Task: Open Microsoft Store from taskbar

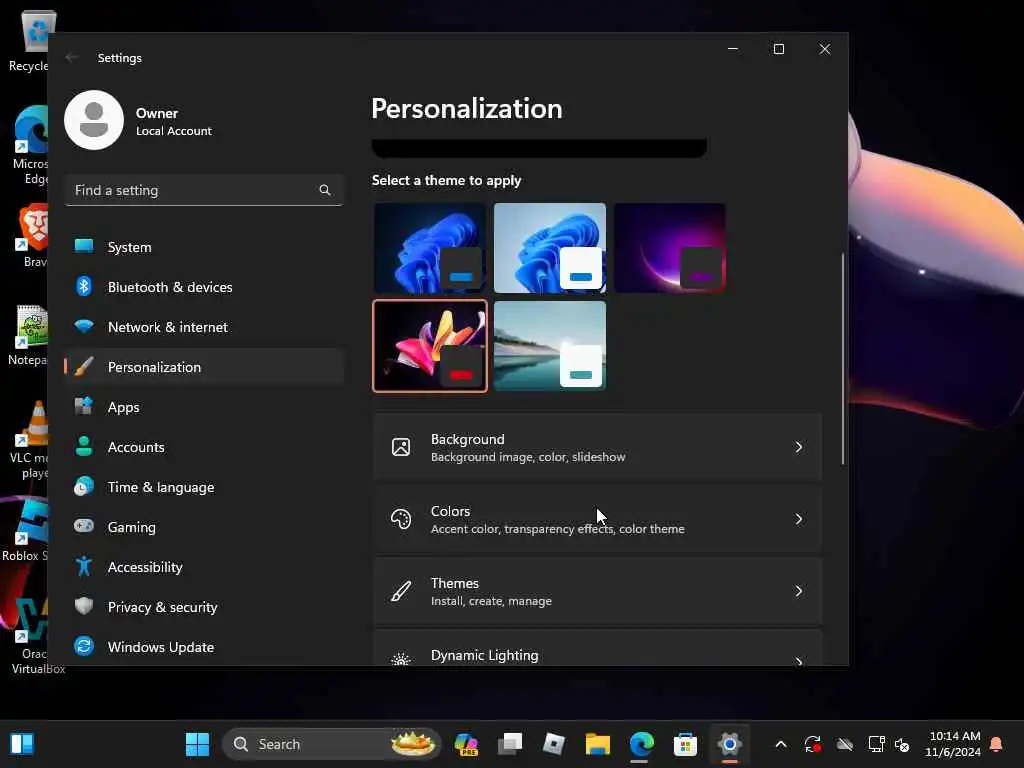Action: tap(685, 744)
